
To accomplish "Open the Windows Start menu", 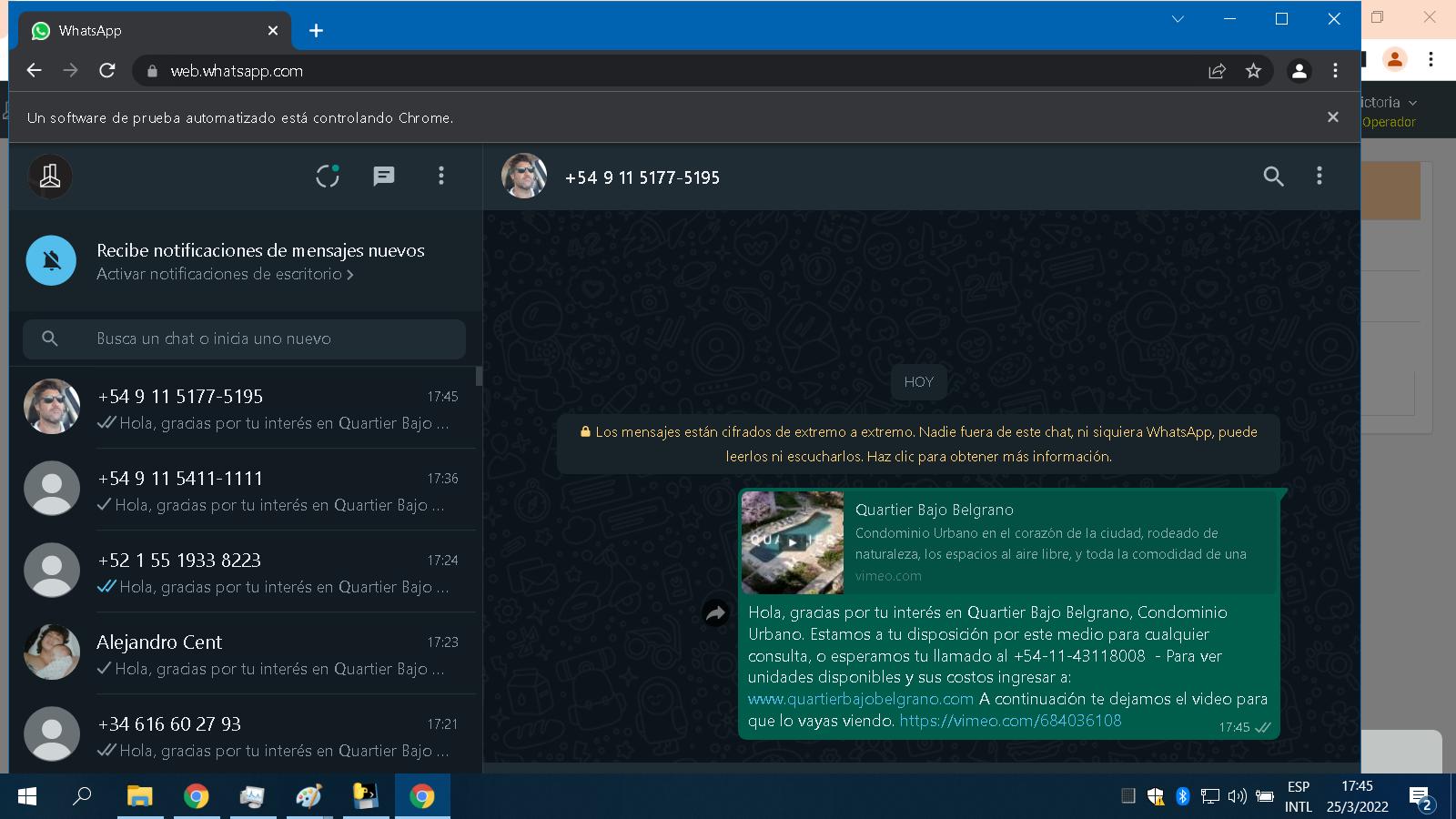I will pos(27,796).
